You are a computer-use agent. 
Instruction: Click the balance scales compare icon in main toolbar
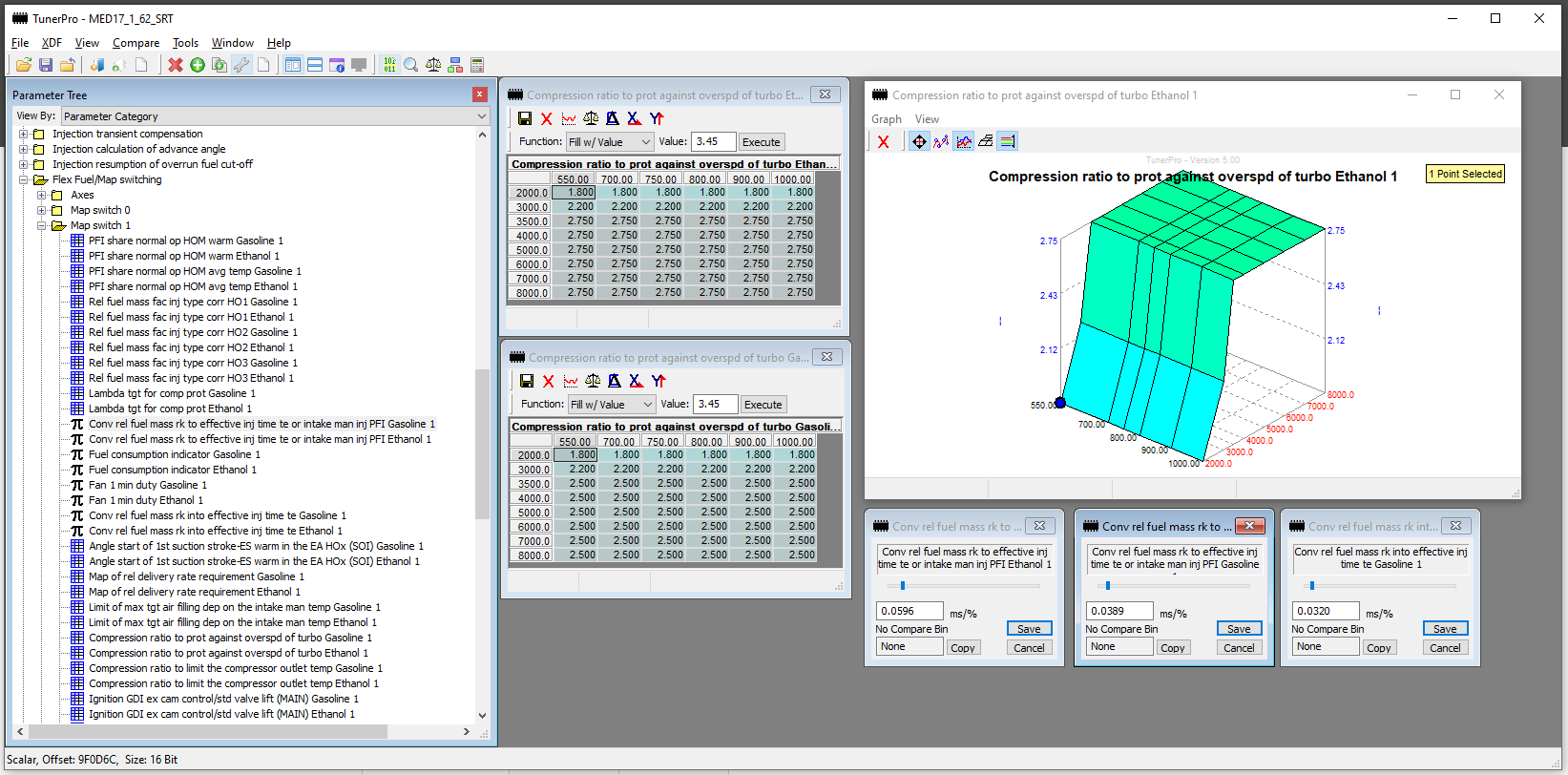coord(433,65)
